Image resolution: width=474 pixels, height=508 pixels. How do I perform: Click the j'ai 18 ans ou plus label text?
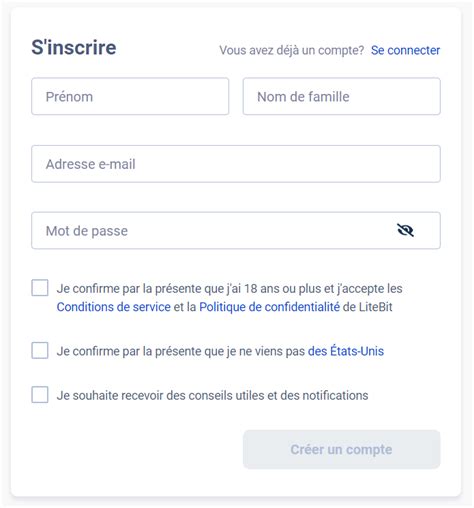pyautogui.click(x=271, y=289)
